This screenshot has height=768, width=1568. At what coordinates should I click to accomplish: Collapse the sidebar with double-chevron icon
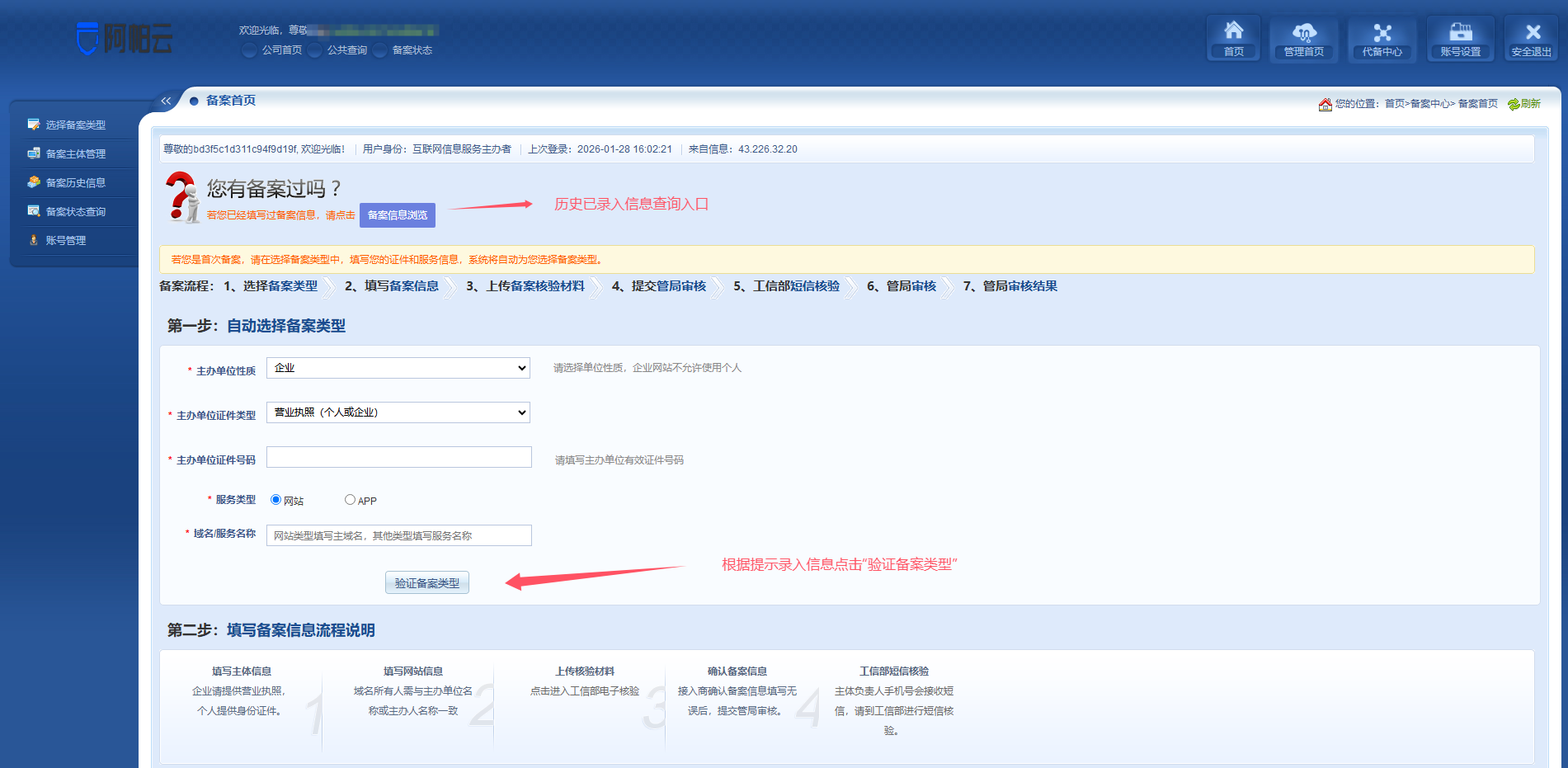coord(166,101)
